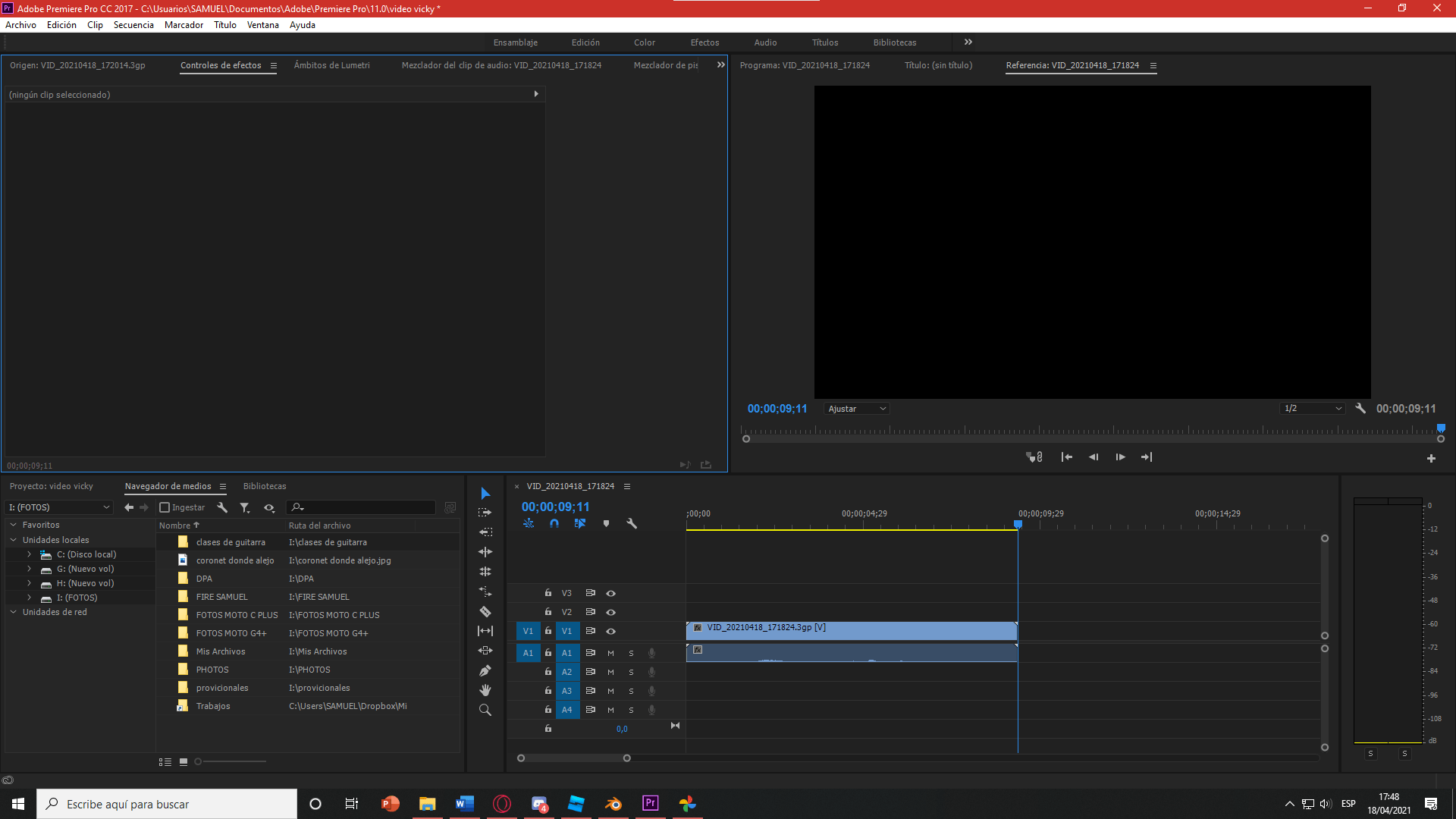Open the 1/2 playback resolution dropdown
The width and height of the screenshot is (1456, 819).
point(1312,408)
